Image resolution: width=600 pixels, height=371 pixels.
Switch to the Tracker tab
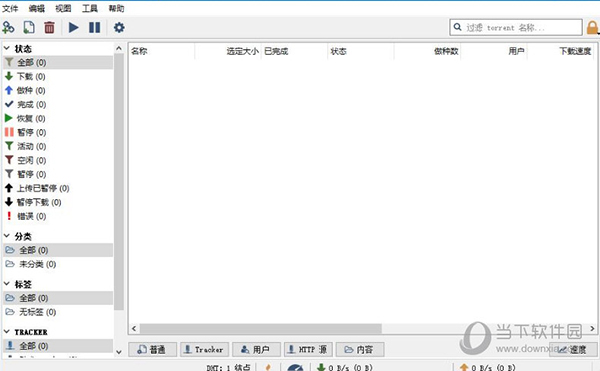click(x=204, y=349)
